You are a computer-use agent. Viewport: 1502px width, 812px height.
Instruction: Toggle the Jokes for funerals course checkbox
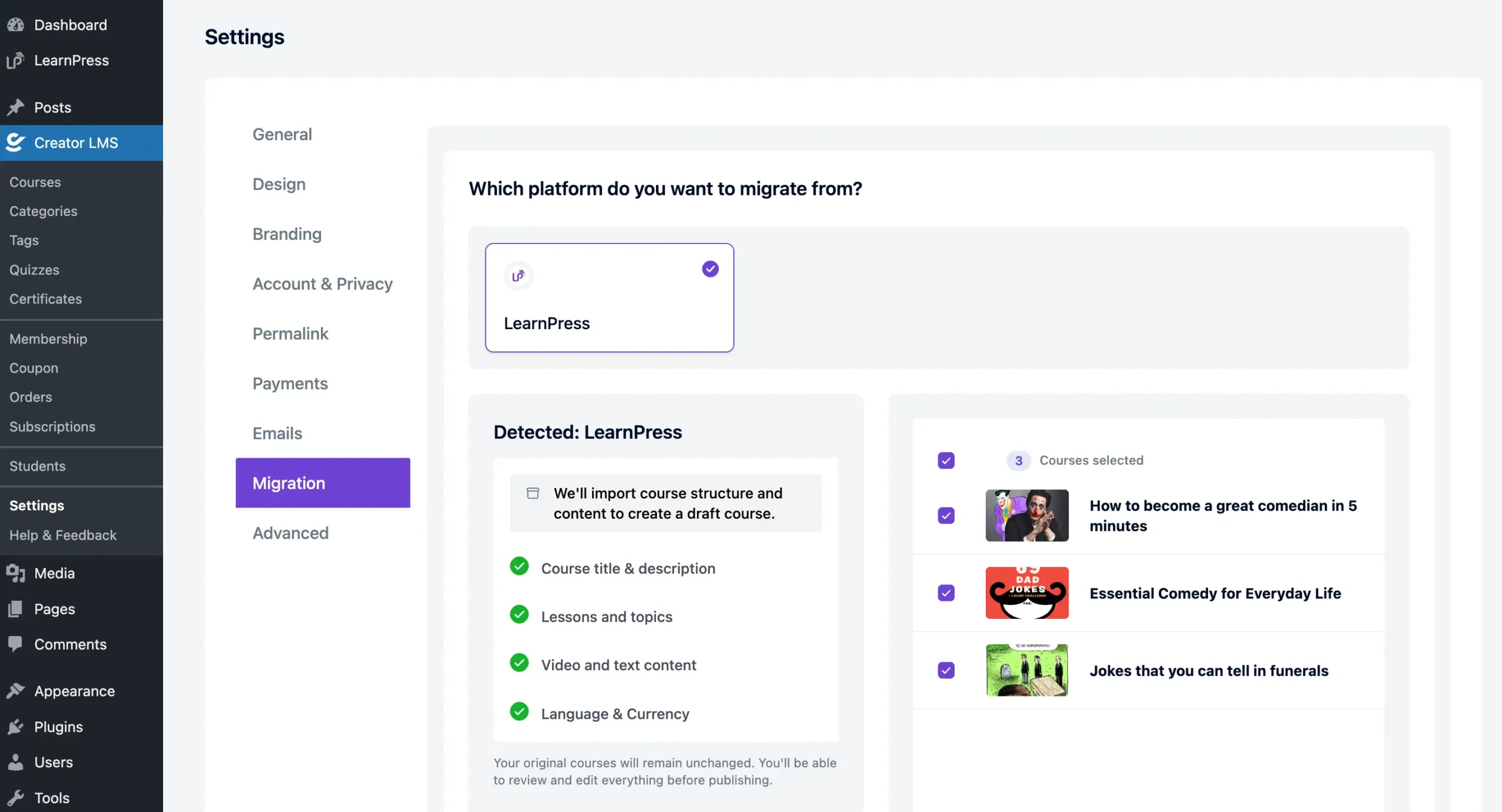(x=946, y=670)
